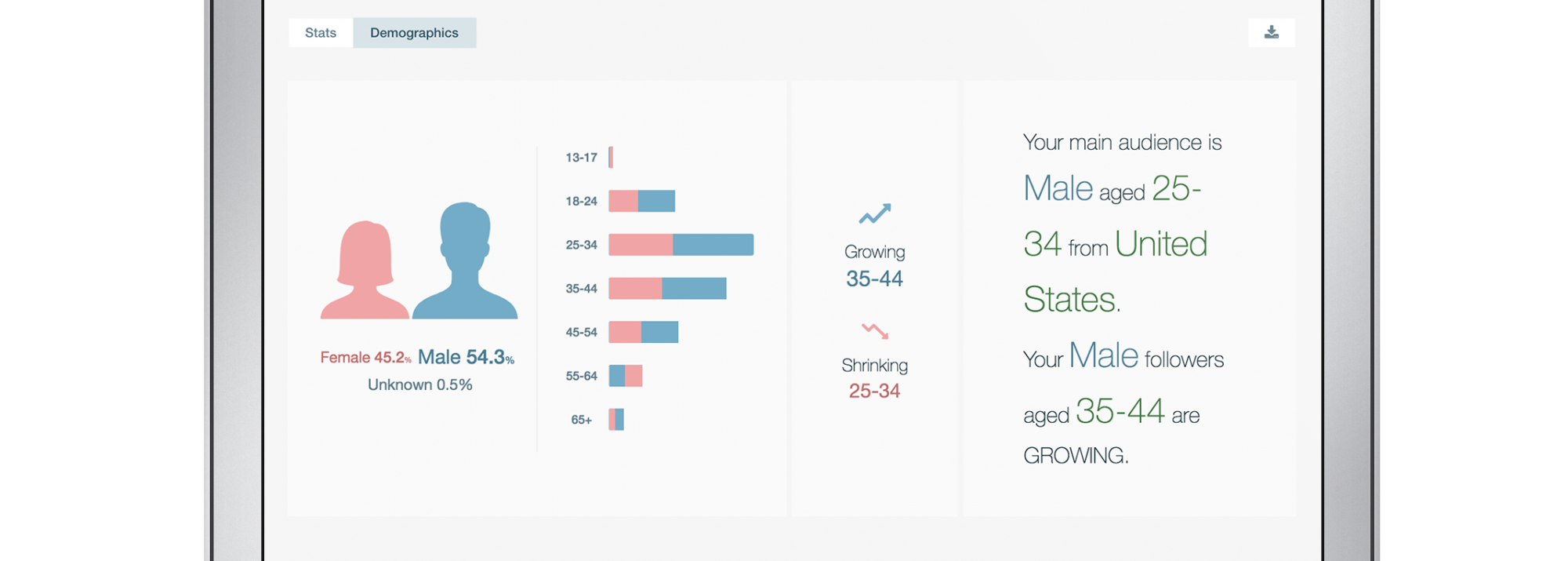This screenshot has width=1568, height=561.
Task: Click the Unknown 0.5% text
Action: coord(420,384)
